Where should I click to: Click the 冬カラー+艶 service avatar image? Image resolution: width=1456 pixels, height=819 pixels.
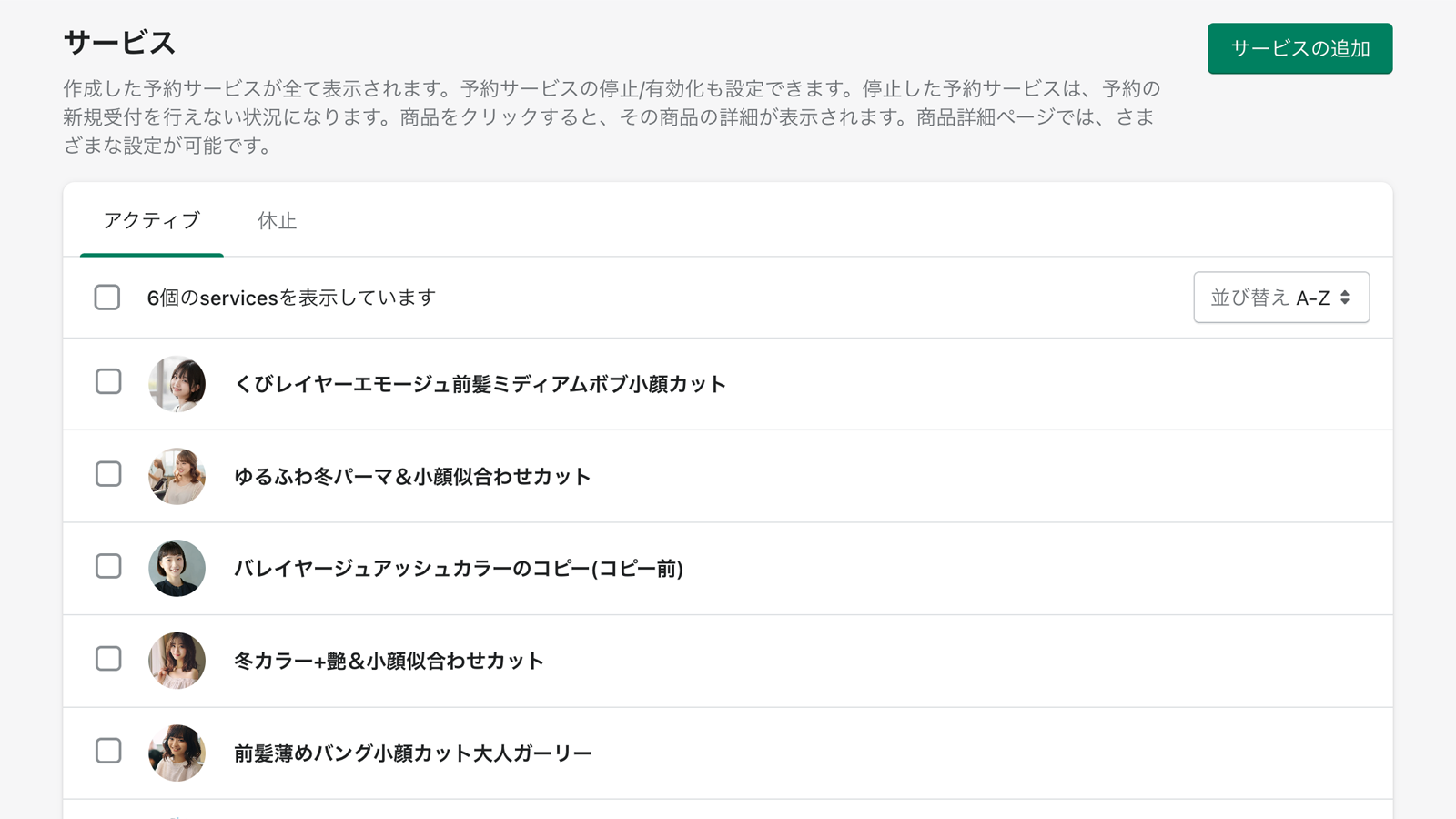tap(177, 661)
